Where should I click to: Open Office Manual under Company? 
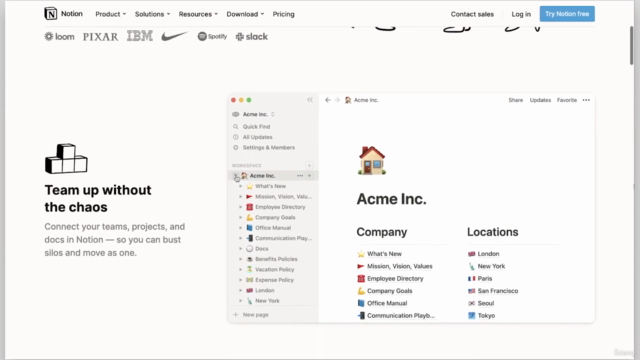pyautogui.click(x=382, y=303)
